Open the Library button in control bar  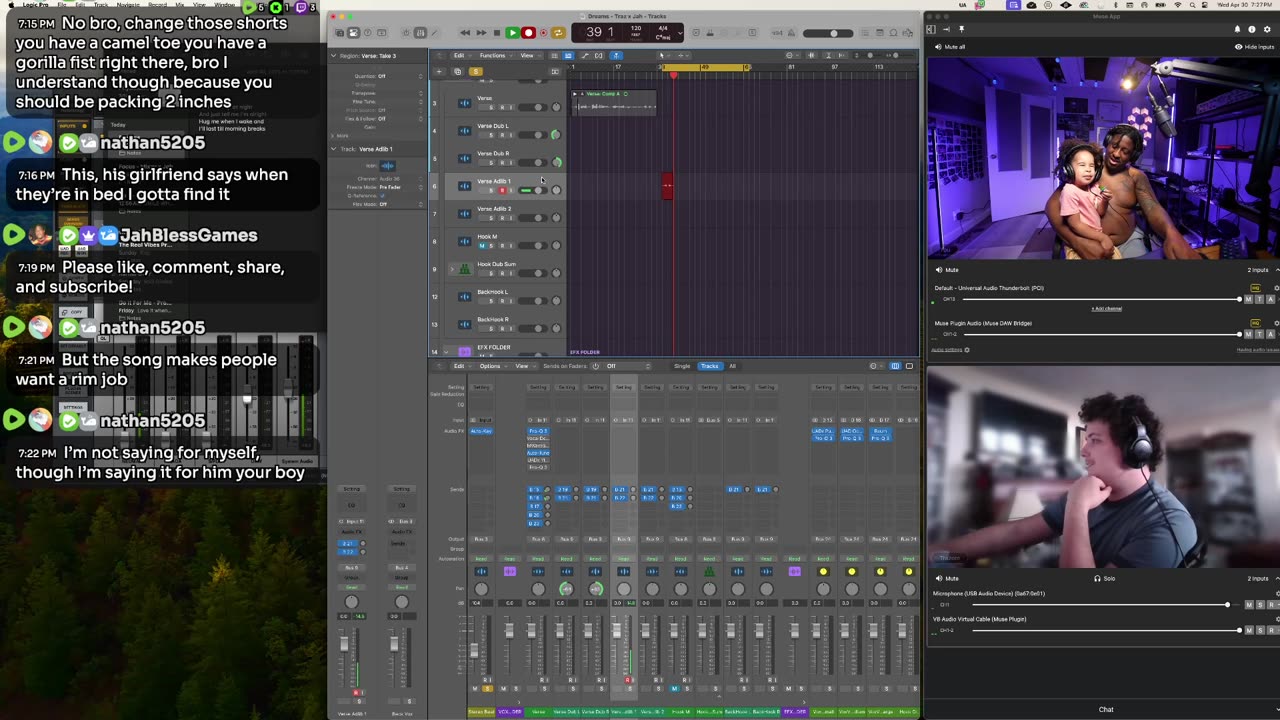pyautogui.click(x=339, y=33)
